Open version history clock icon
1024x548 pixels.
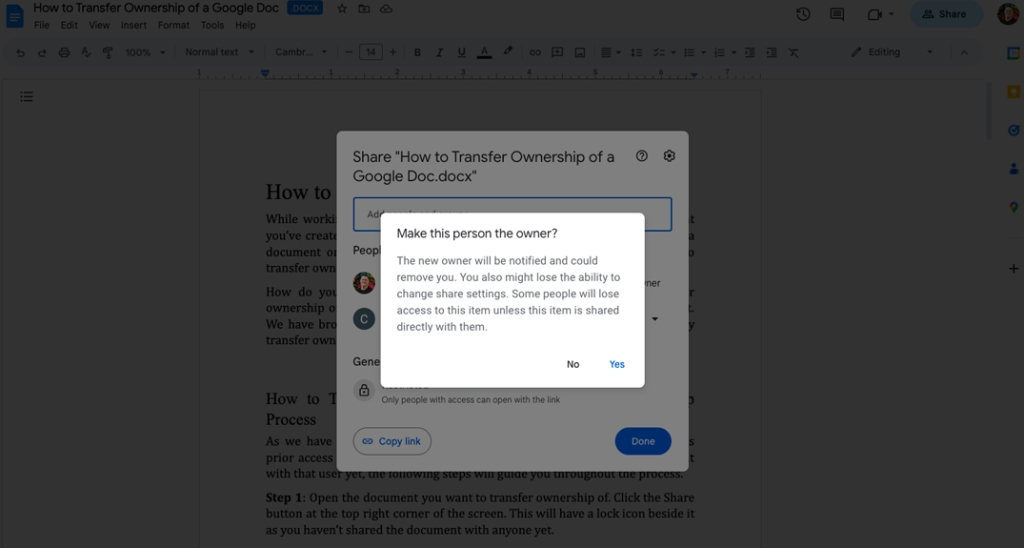pyautogui.click(x=803, y=14)
